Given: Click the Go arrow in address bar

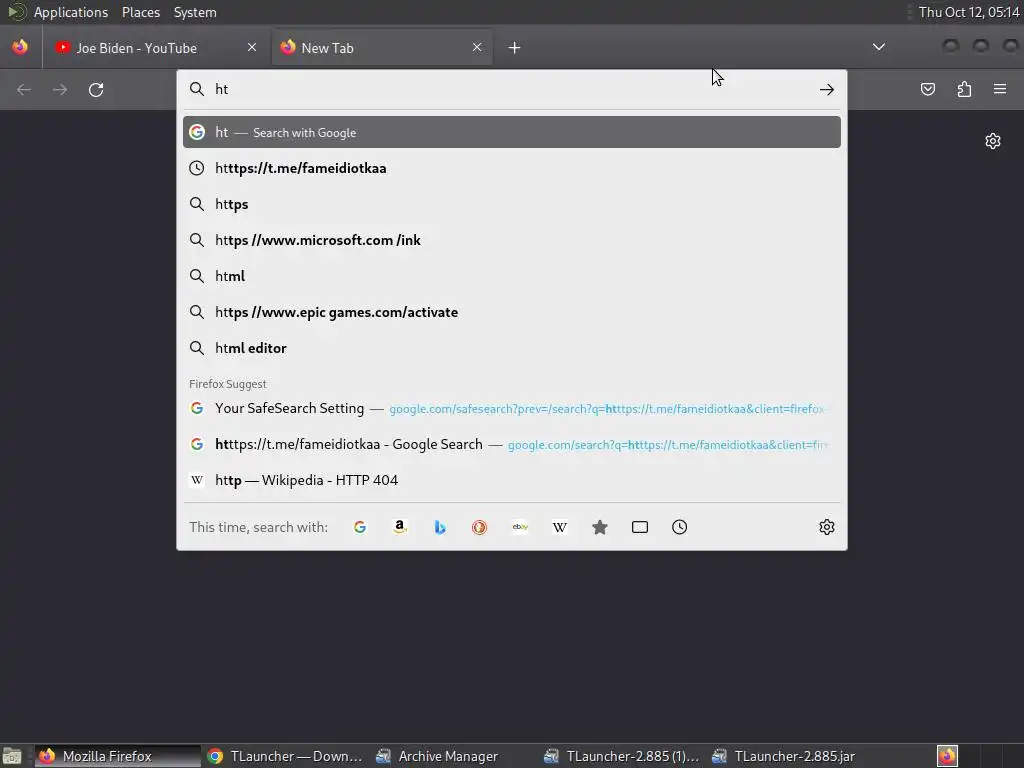Looking at the screenshot, I should pyautogui.click(x=827, y=89).
